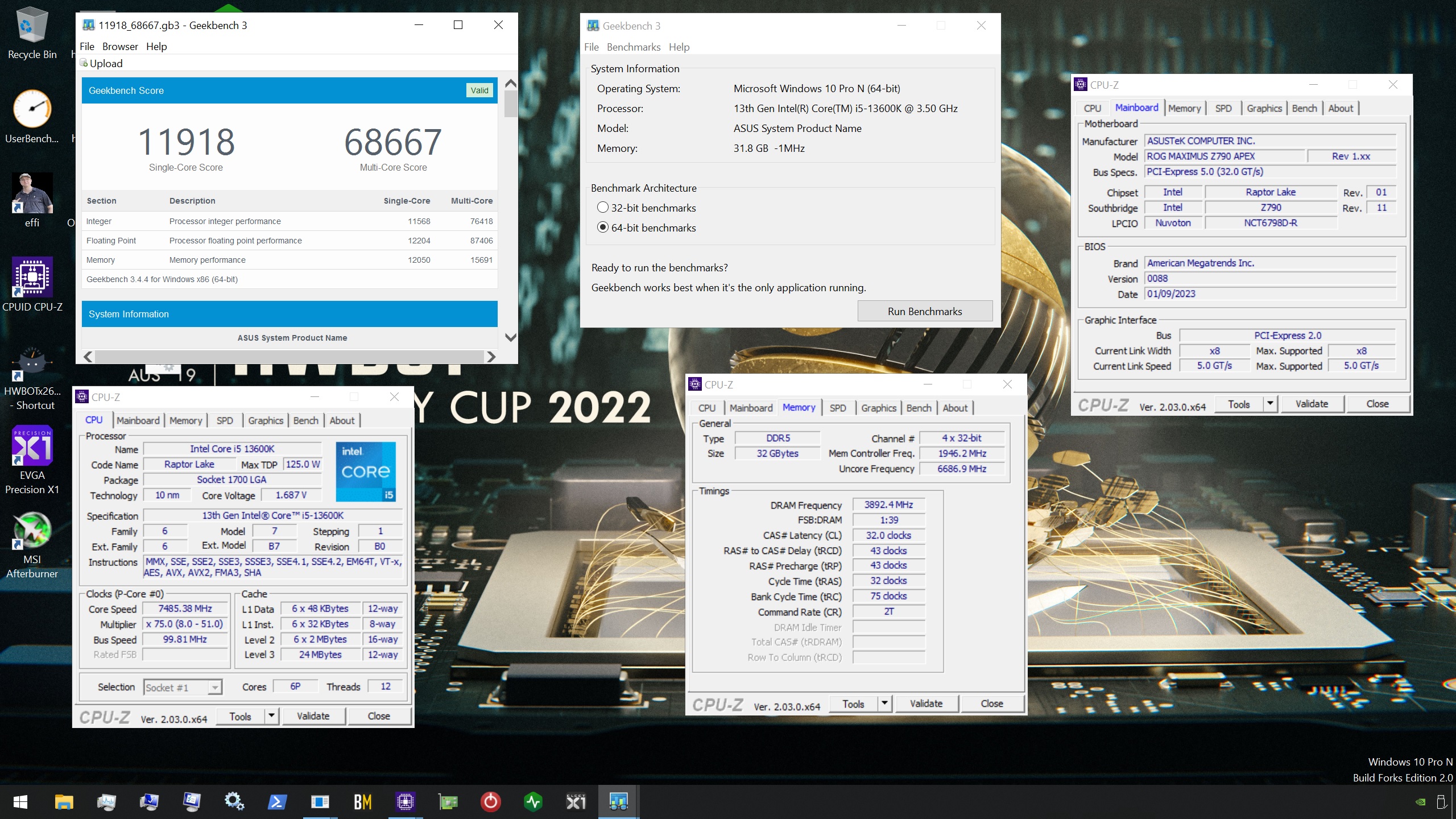1456x819 pixels.
Task: Open the Settings gears taskbar icon
Action: [x=234, y=802]
